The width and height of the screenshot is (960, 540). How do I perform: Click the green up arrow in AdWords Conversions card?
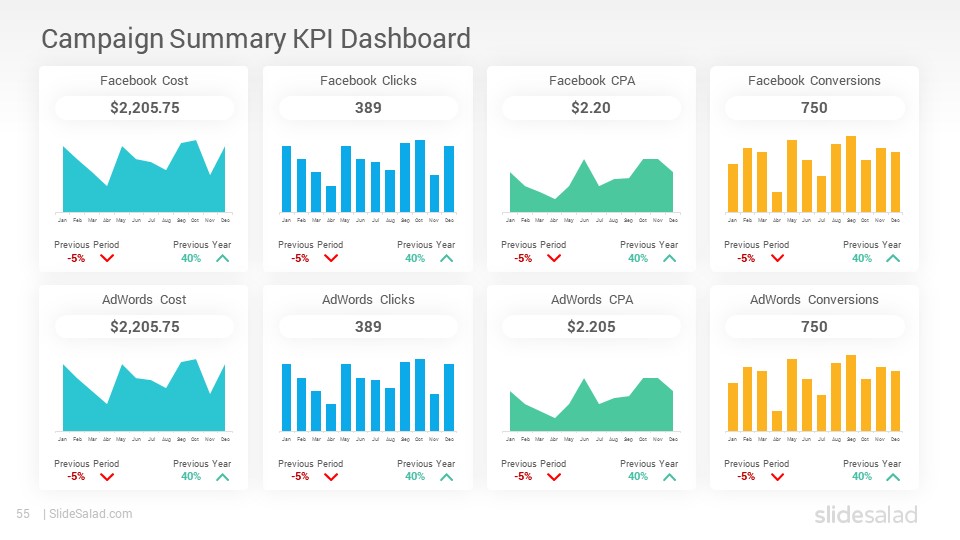tap(893, 477)
